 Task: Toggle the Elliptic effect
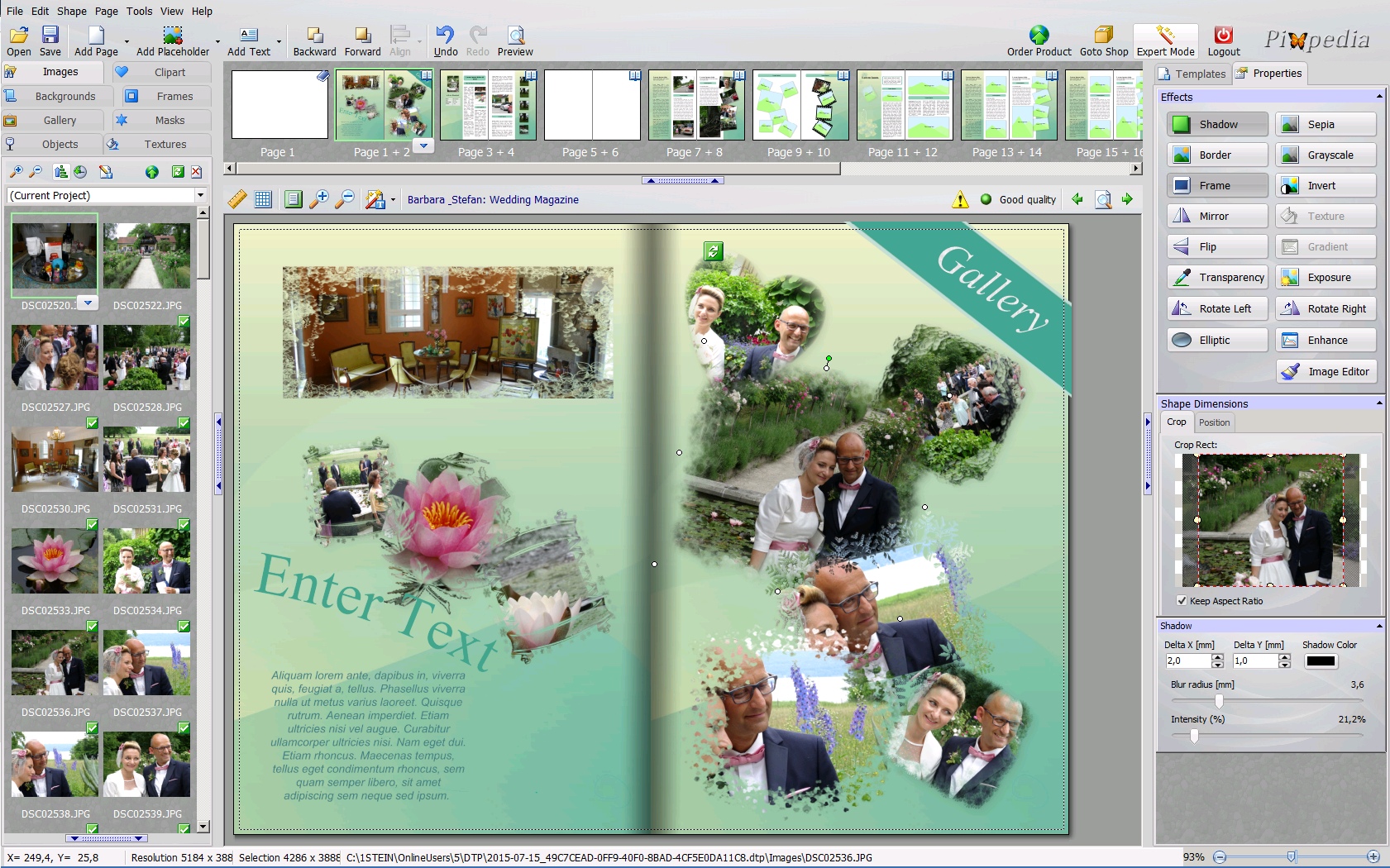[1217, 340]
